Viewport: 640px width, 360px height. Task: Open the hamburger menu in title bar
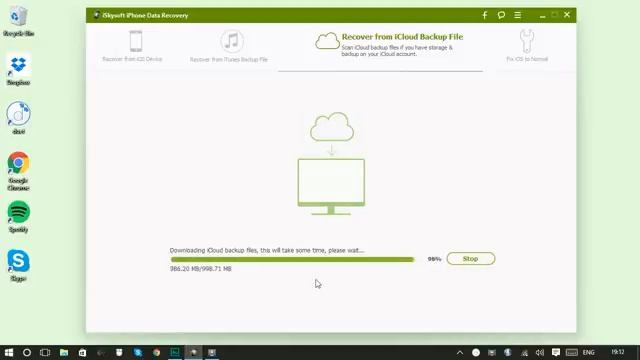(518, 15)
